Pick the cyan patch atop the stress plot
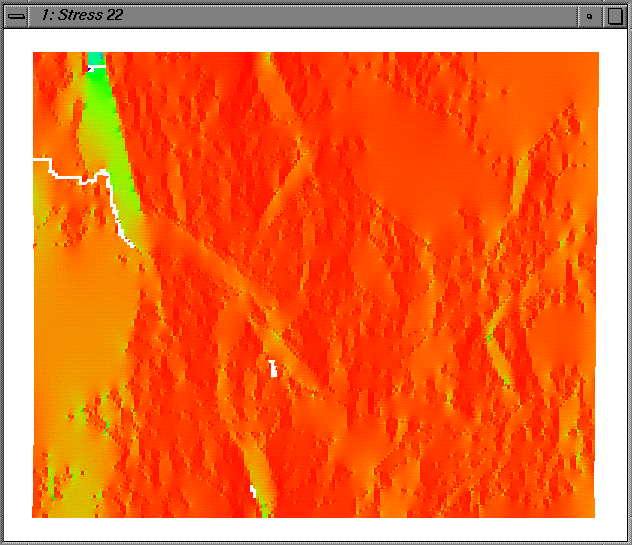The width and height of the screenshot is (632, 545). click(x=95, y=58)
